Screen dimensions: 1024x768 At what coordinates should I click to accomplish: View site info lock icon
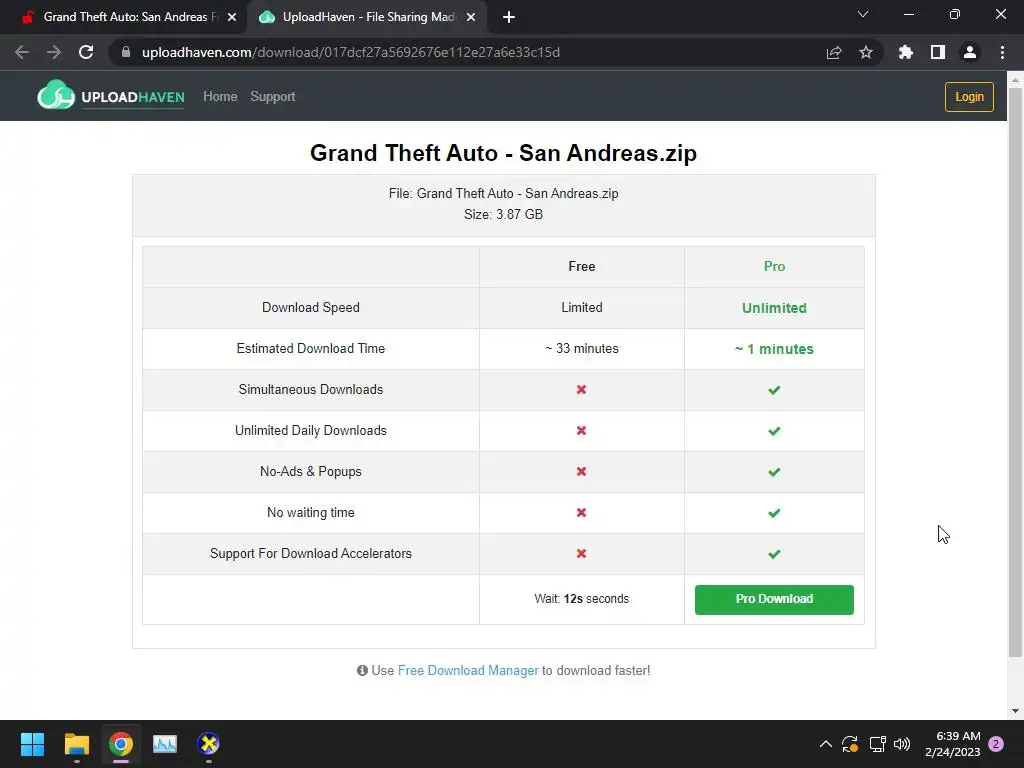tap(126, 52)
